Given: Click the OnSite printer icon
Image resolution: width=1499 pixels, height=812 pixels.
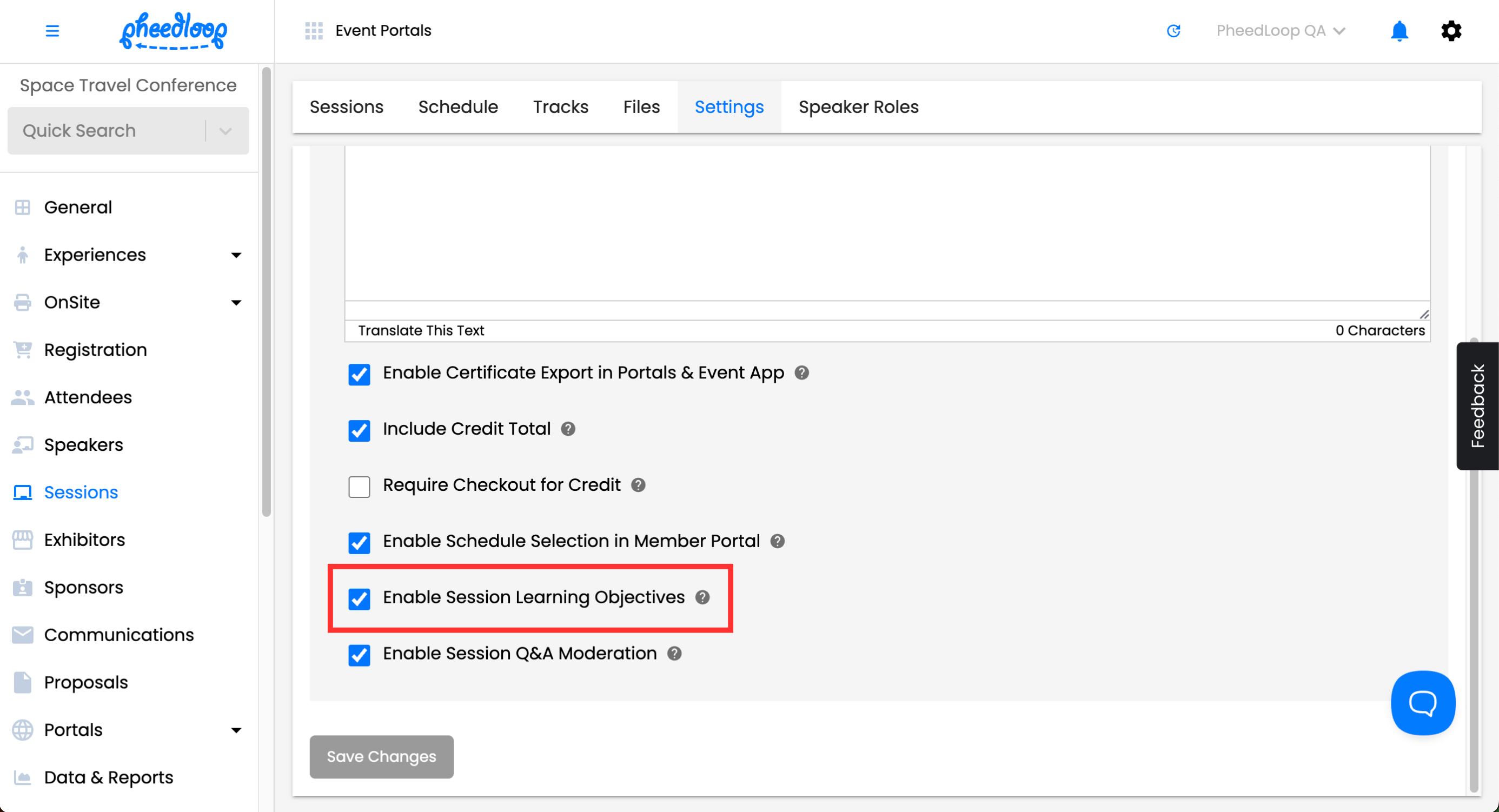Looking at the screenshot, I should [x=23, y=302].
